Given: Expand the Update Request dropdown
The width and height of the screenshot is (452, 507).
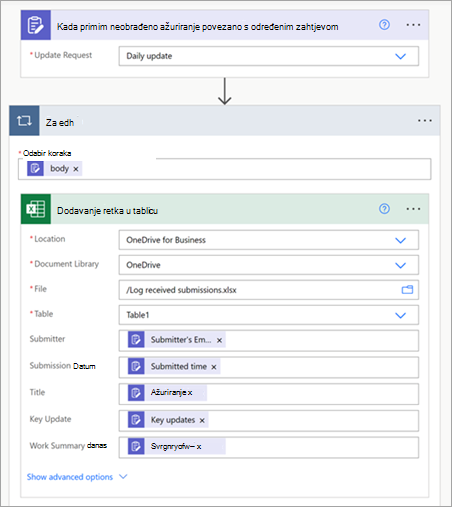Looking at the screenshot, I should coord(400,56).
